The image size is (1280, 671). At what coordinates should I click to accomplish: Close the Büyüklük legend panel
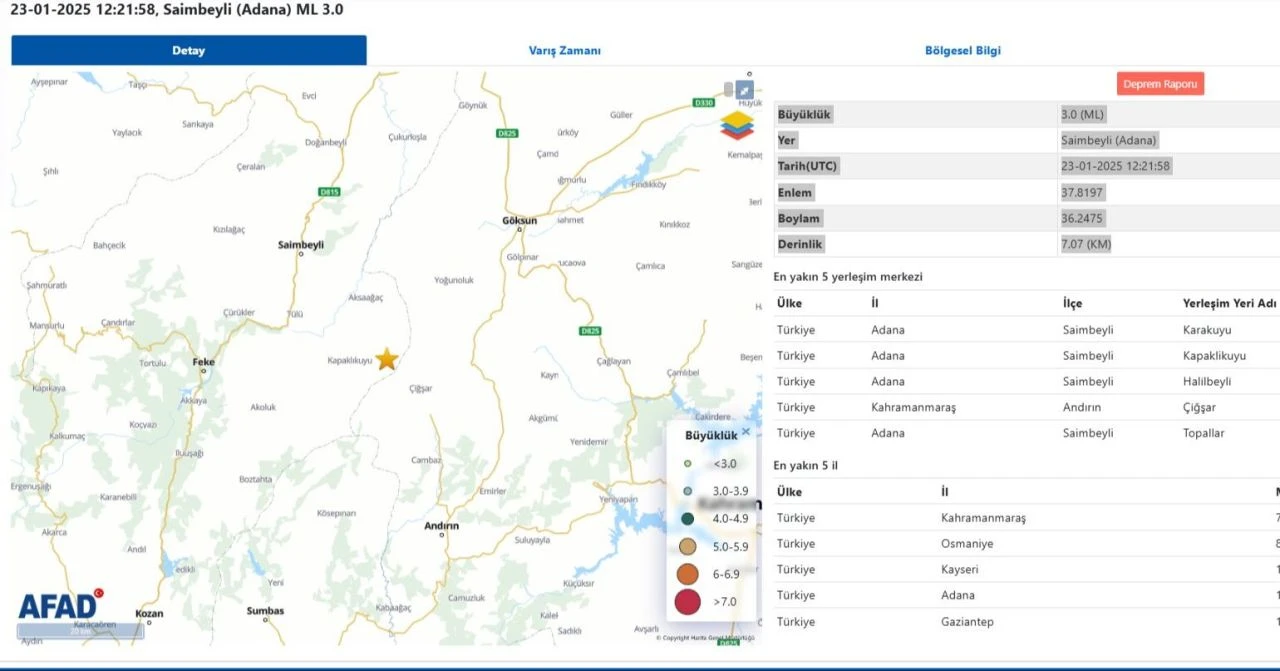(746, 432)
